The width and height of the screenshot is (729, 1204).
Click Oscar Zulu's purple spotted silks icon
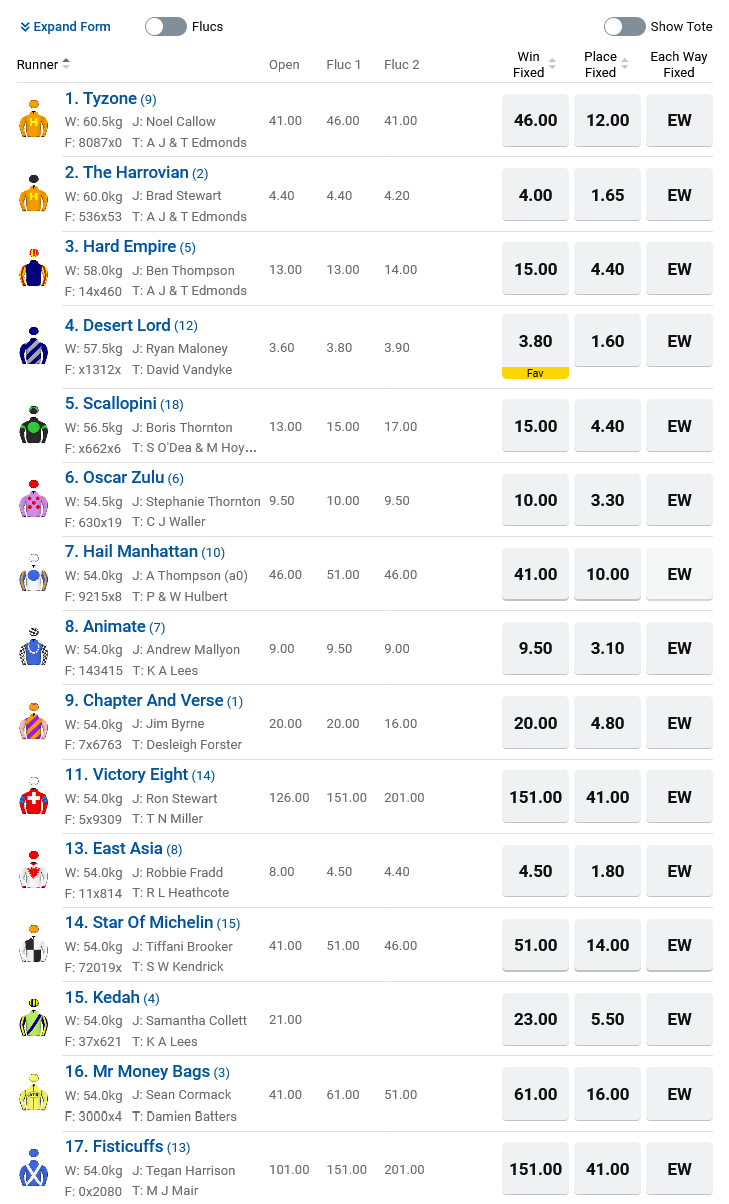(x=34, y=500)
